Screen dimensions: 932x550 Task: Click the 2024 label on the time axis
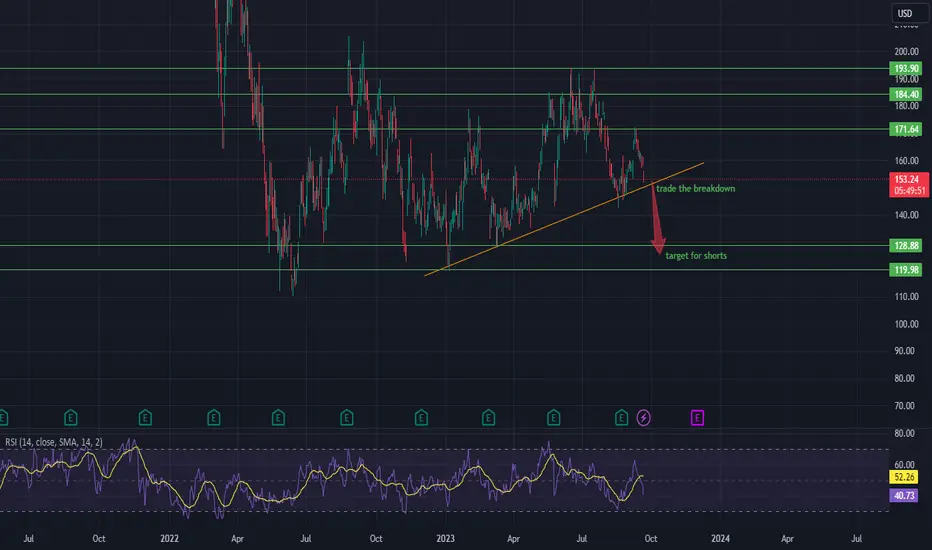click(x=720, y=539)
